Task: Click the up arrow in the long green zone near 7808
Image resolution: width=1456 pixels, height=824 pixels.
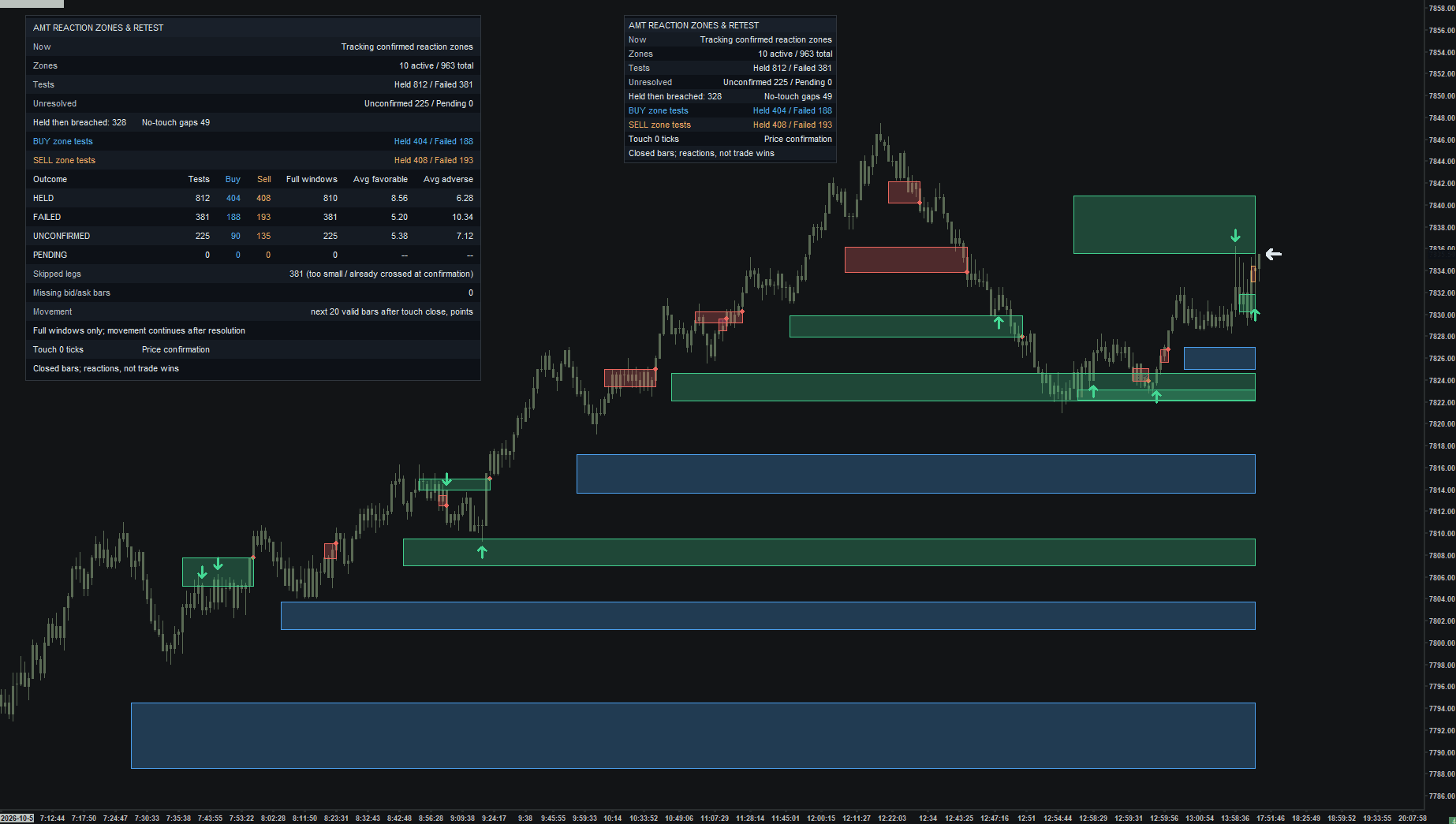Action: [x=482, y=552]
